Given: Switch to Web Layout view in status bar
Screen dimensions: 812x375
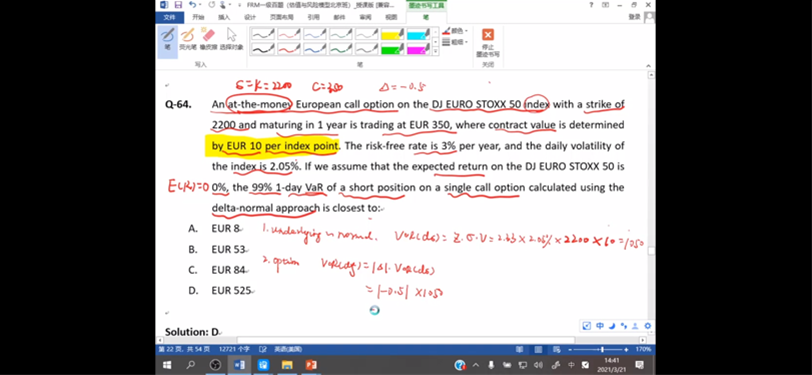Looking at the screenshot, I should (x=556, y=349).
